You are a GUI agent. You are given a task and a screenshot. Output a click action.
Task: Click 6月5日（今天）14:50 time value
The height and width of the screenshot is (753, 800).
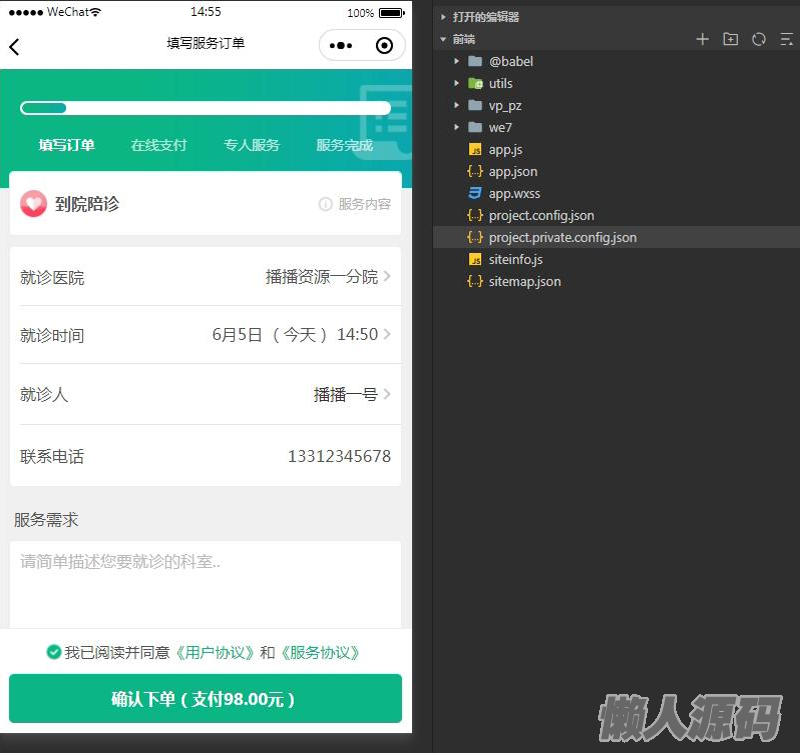click(295, 334)
